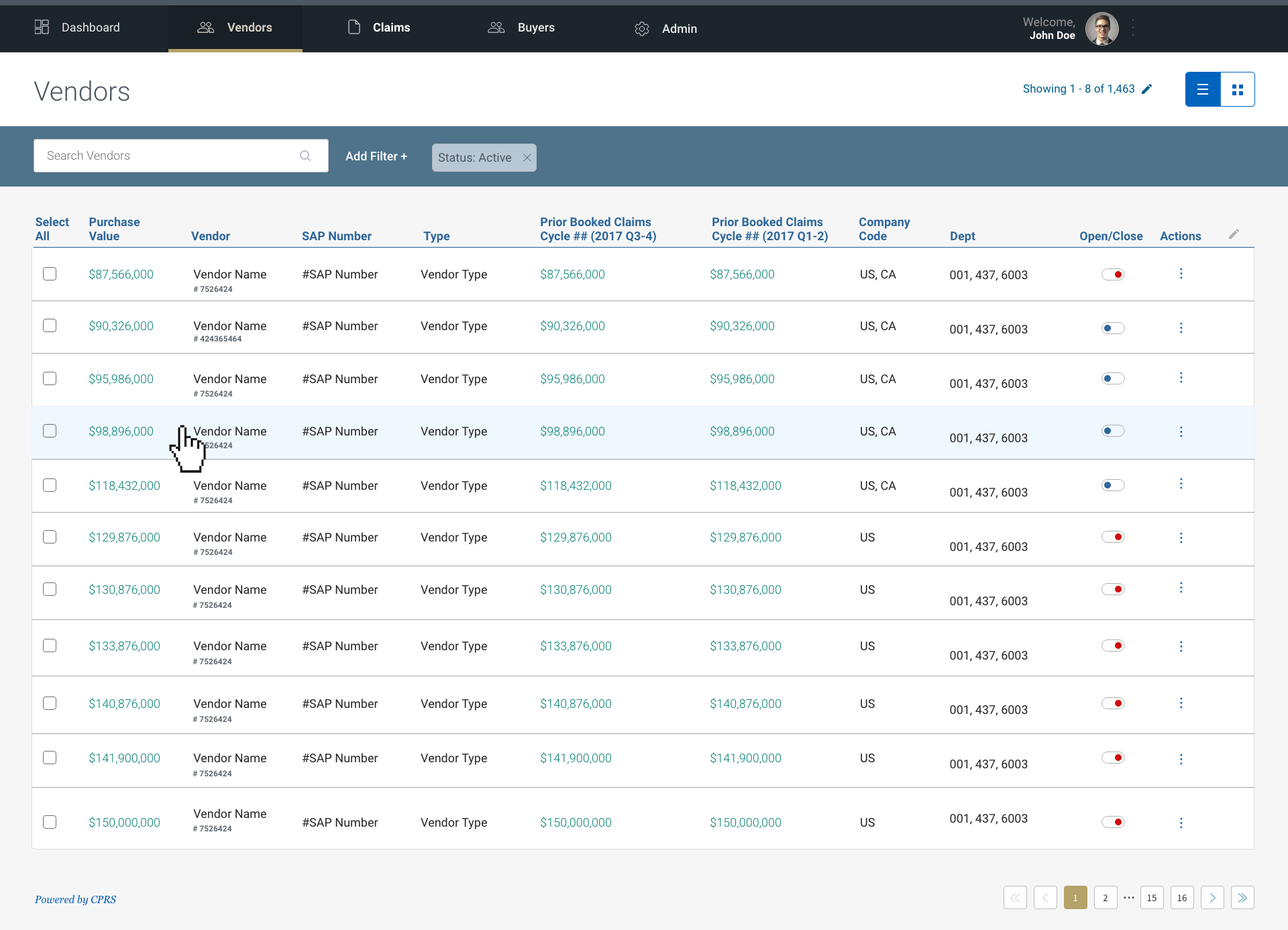Click the edit columns pencil icon

pyautogui.click(x=1234, y=234)
